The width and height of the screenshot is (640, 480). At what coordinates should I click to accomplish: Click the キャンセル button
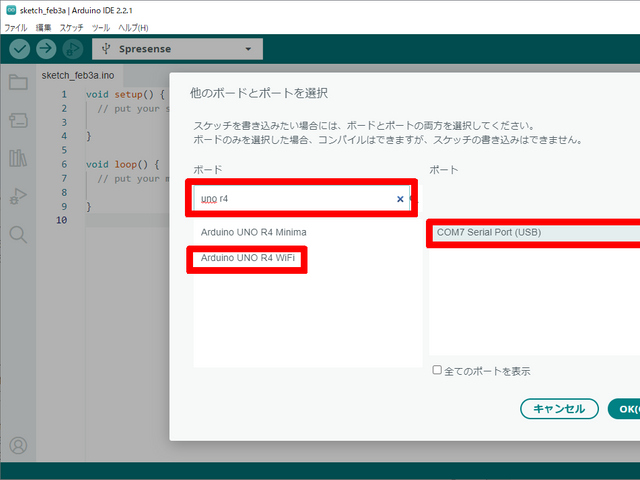click(x=559, y=409)
